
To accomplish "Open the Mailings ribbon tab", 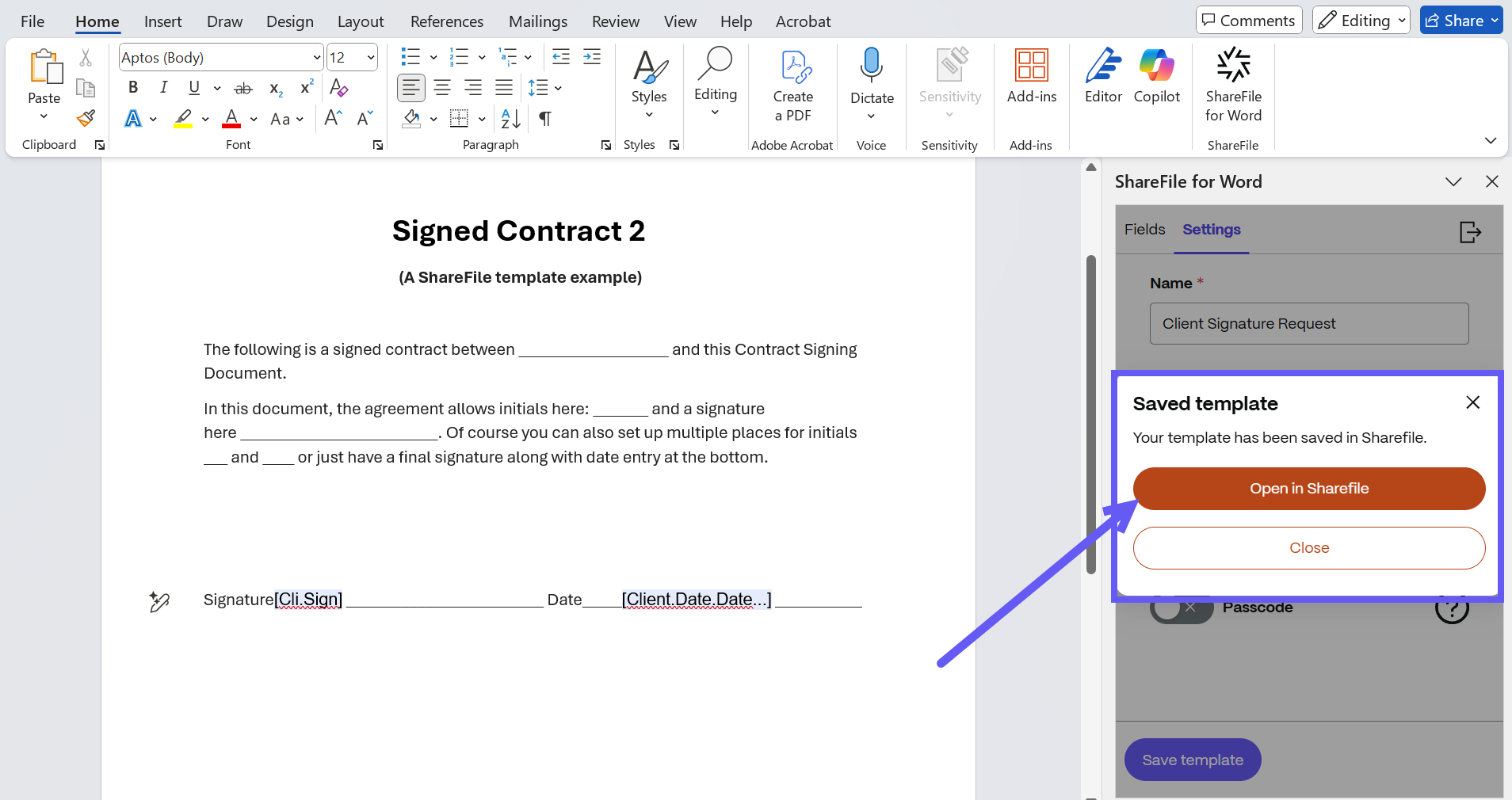I will (537, 21).
